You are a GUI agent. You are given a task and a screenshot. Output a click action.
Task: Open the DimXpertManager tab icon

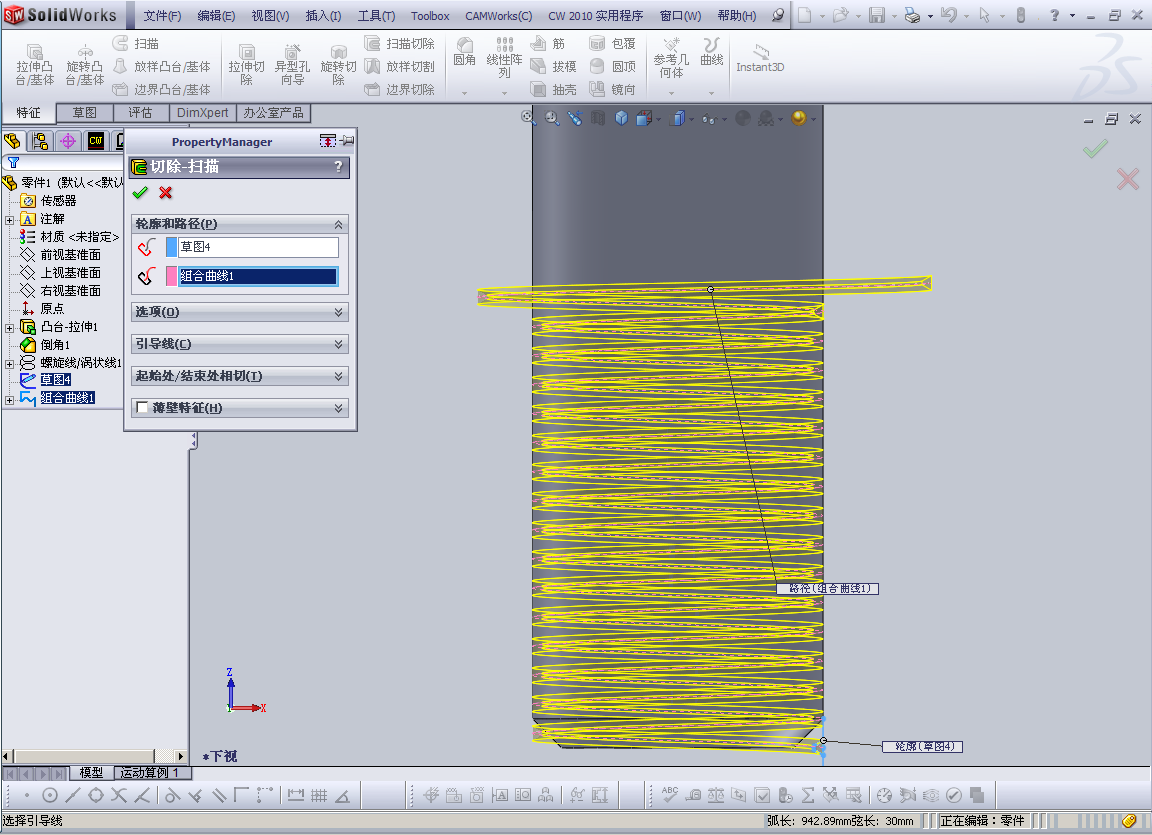click(68, 141)
